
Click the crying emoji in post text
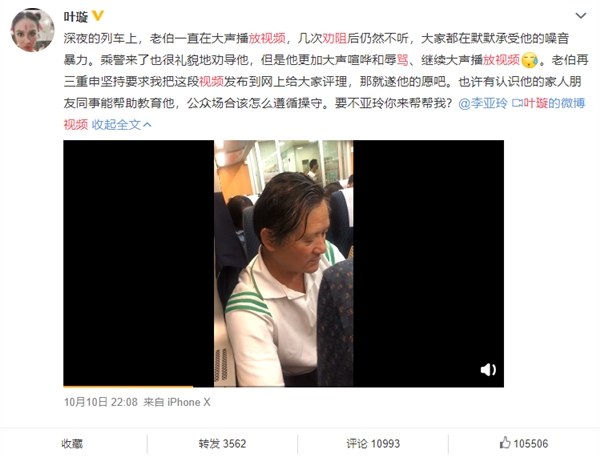click(x=530, y=60)
